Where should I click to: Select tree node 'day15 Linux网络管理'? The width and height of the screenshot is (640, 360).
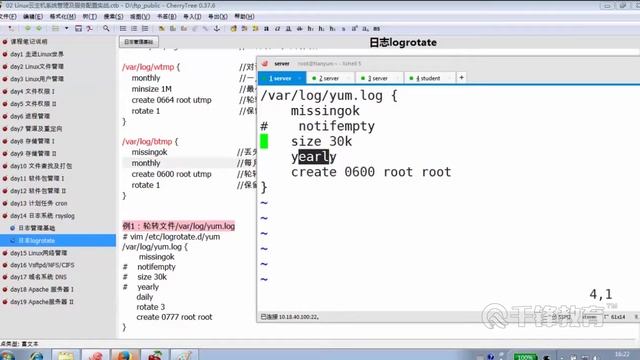point(39,253)
